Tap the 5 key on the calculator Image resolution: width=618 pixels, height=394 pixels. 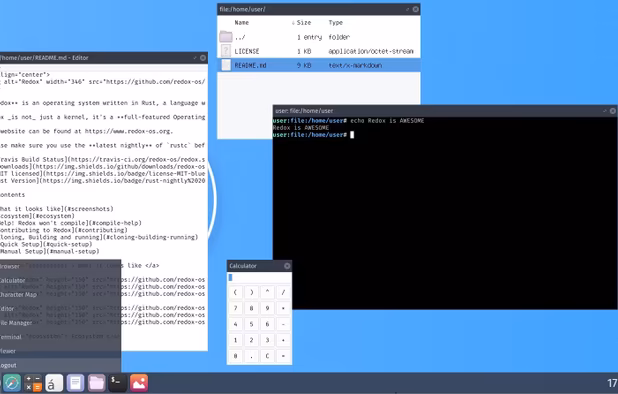[x=251, y=324]
